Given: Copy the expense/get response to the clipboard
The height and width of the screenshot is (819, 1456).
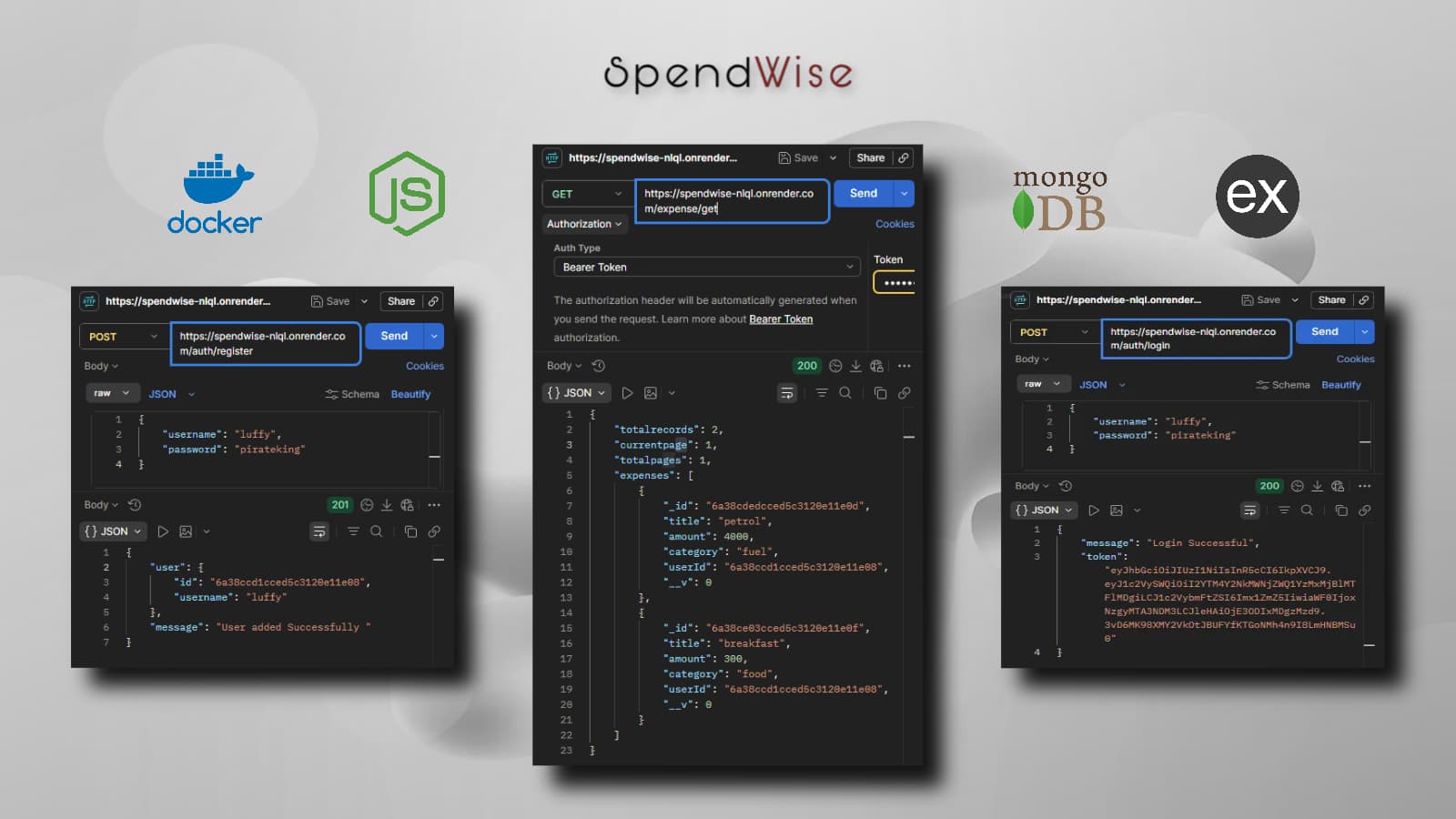Looking at the screenshot, I should pos(880,393).
